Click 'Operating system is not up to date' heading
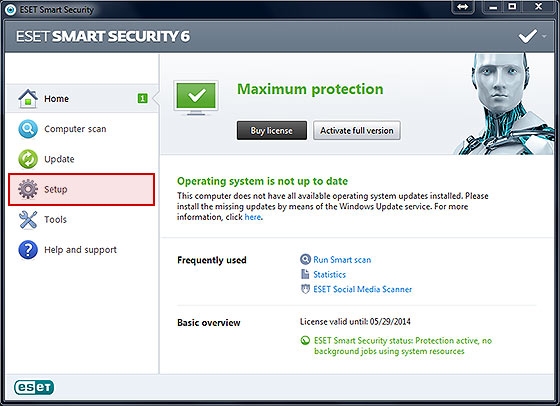Screen dimensions: 560x406 click(262, 181)
